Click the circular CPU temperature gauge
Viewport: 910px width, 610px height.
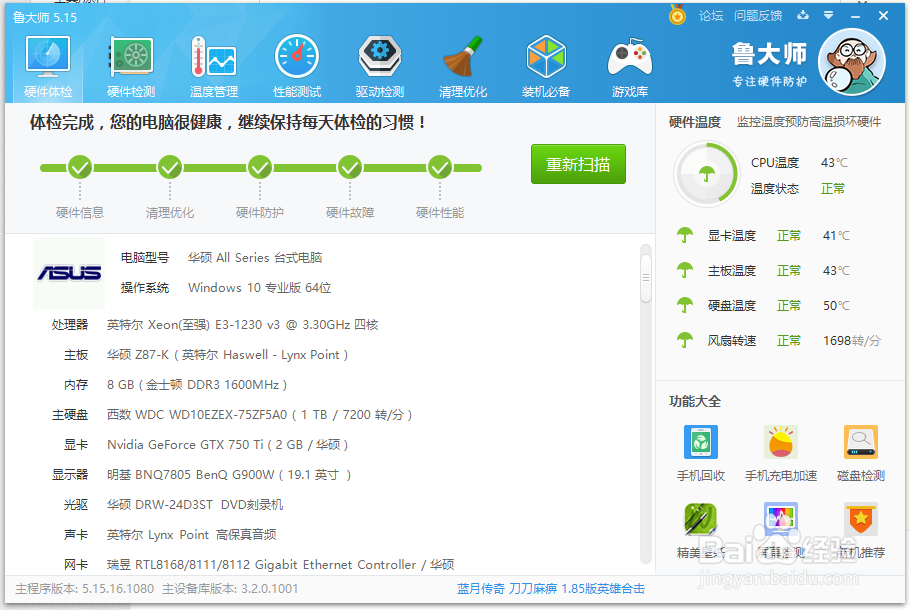point(707,172)
